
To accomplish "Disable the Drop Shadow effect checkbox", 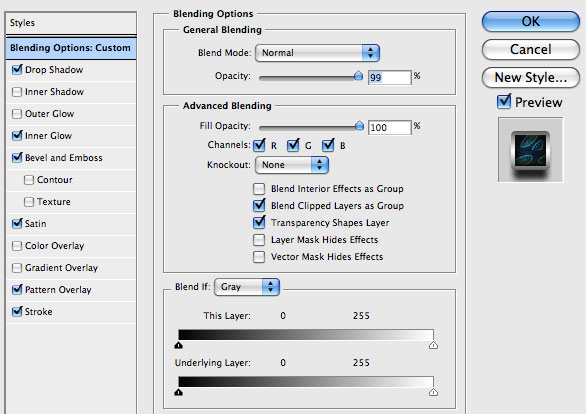I will 17,70.
